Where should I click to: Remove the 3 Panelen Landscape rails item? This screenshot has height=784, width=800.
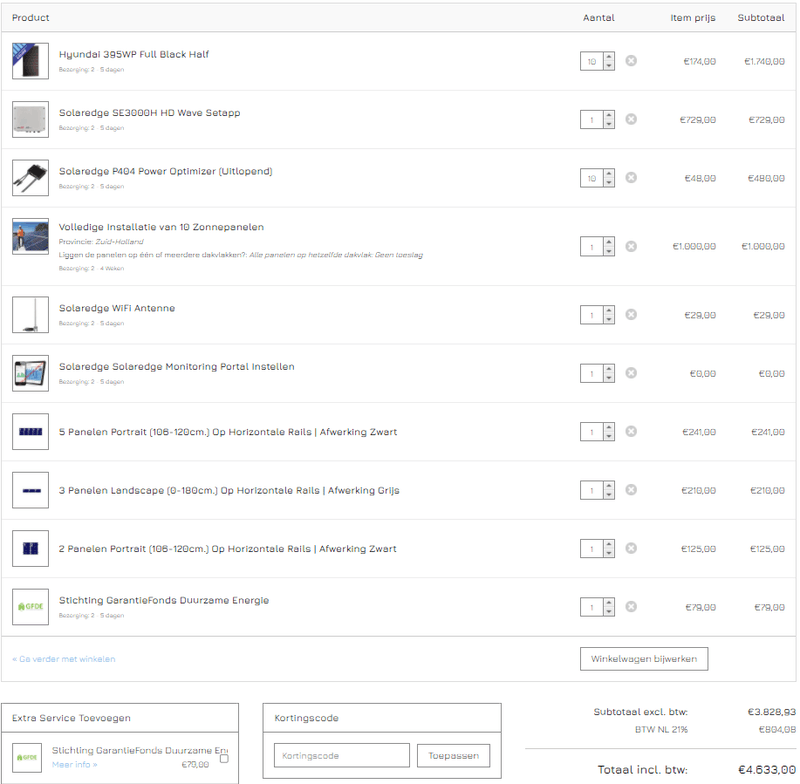tap(631, 490)
